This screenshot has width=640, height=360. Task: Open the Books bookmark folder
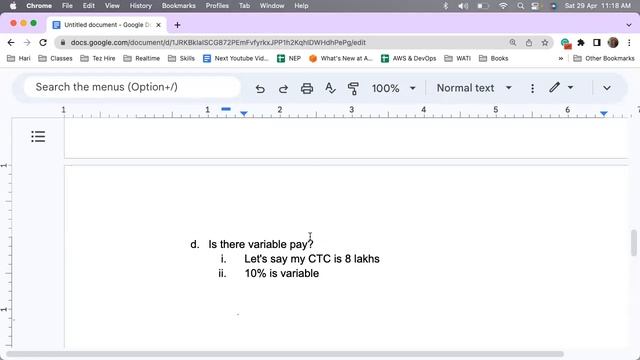click(x=493, y=59)
